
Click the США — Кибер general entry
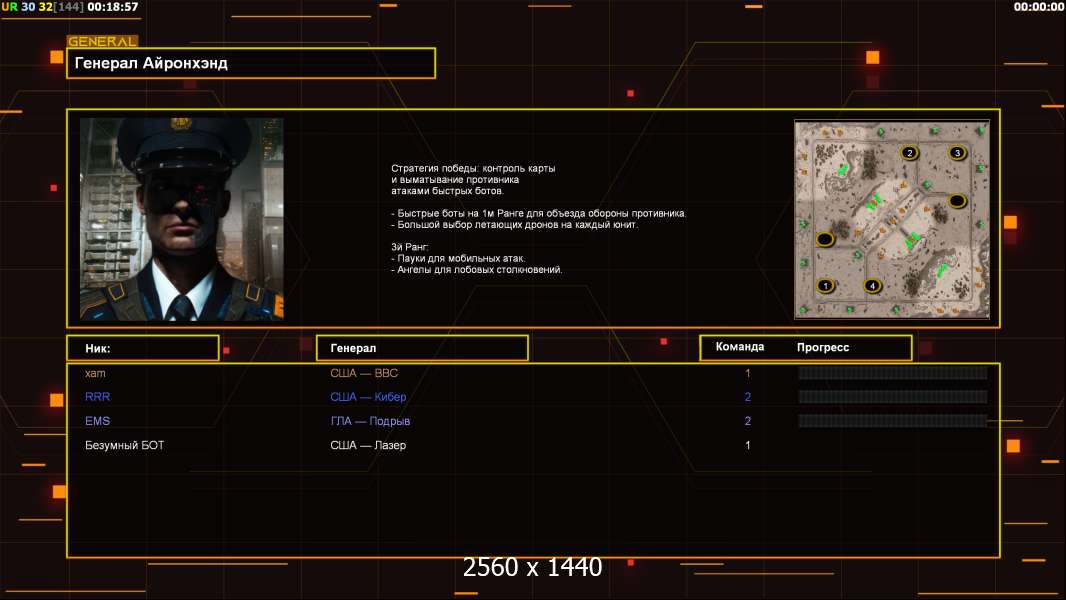368,397
